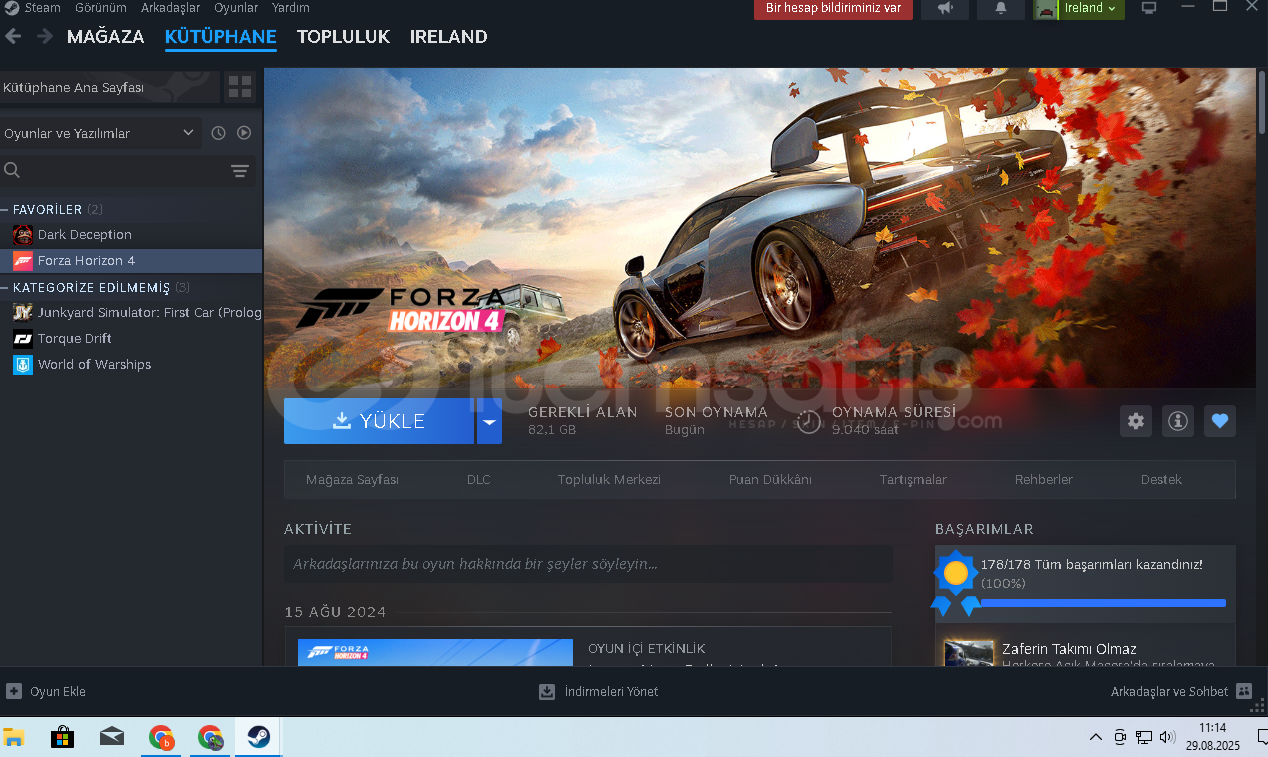This screenshot has height=757, width=1268.
Task: Go forward with the right arrow
Action: pos(45,36)
